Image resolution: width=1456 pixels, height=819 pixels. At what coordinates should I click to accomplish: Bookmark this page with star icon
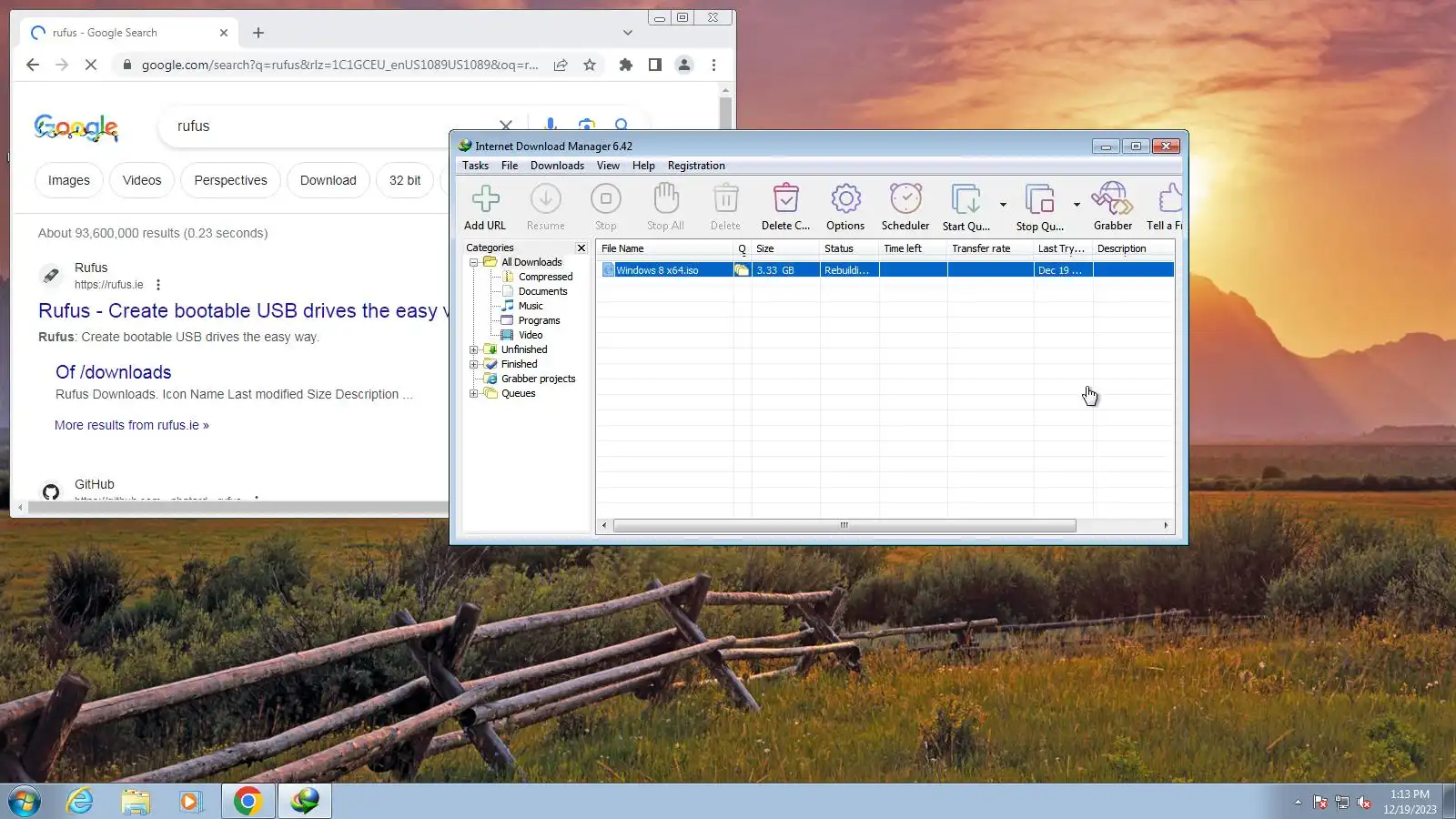coord(590,65)
